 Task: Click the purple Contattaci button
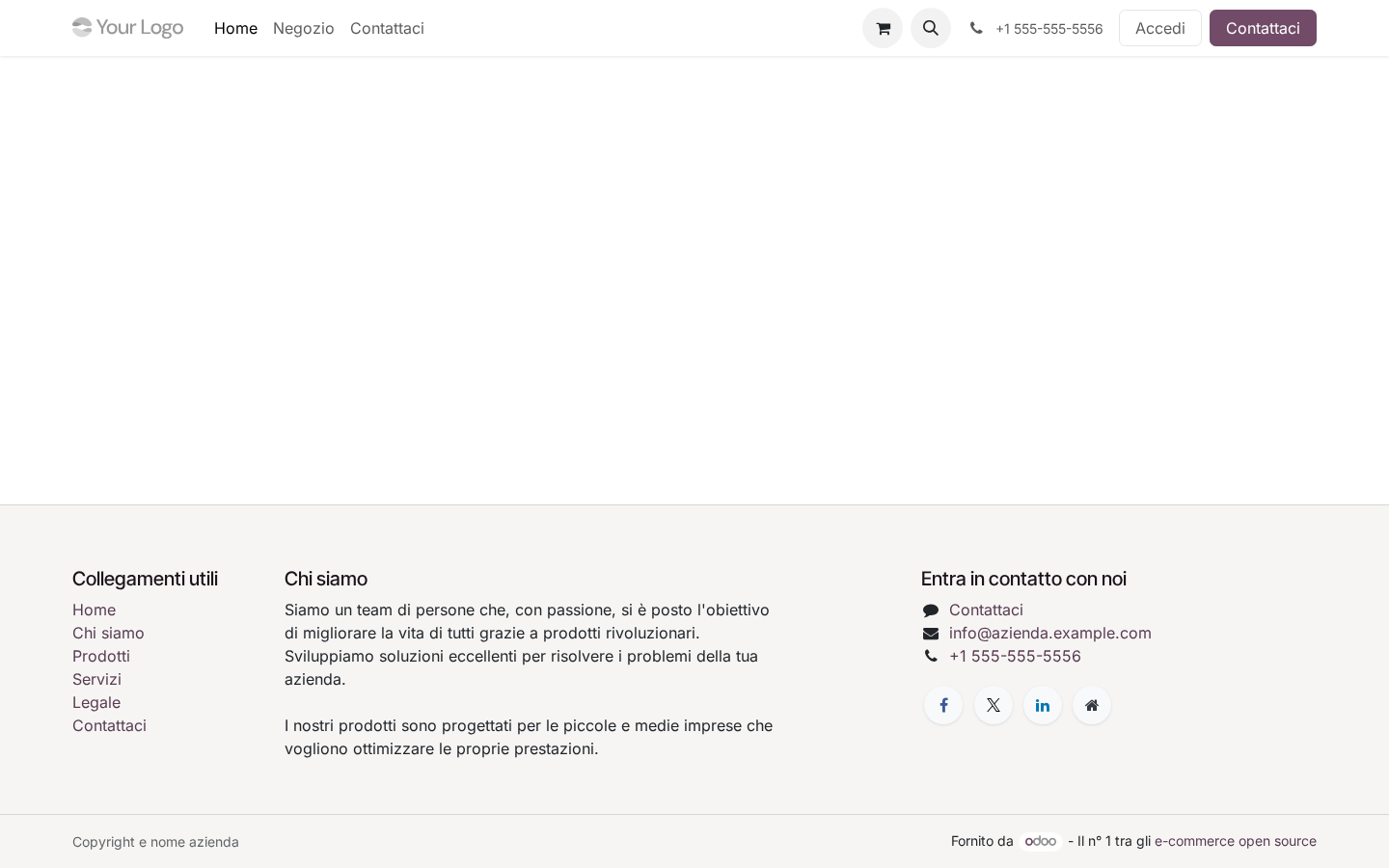click(x=1263, y=28)
